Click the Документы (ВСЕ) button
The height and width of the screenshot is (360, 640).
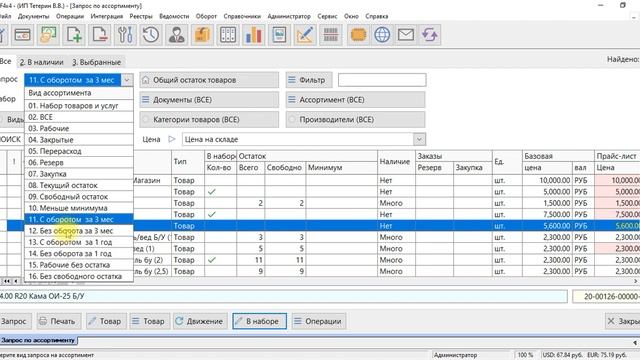click(x=209, y=100)
